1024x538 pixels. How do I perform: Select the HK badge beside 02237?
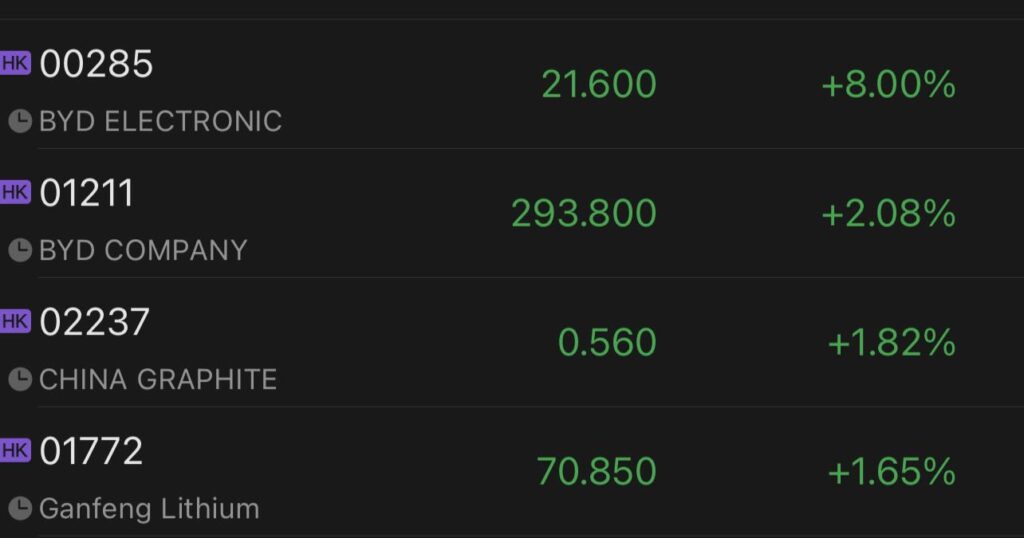pyautogui.click(x=16, y=321)
